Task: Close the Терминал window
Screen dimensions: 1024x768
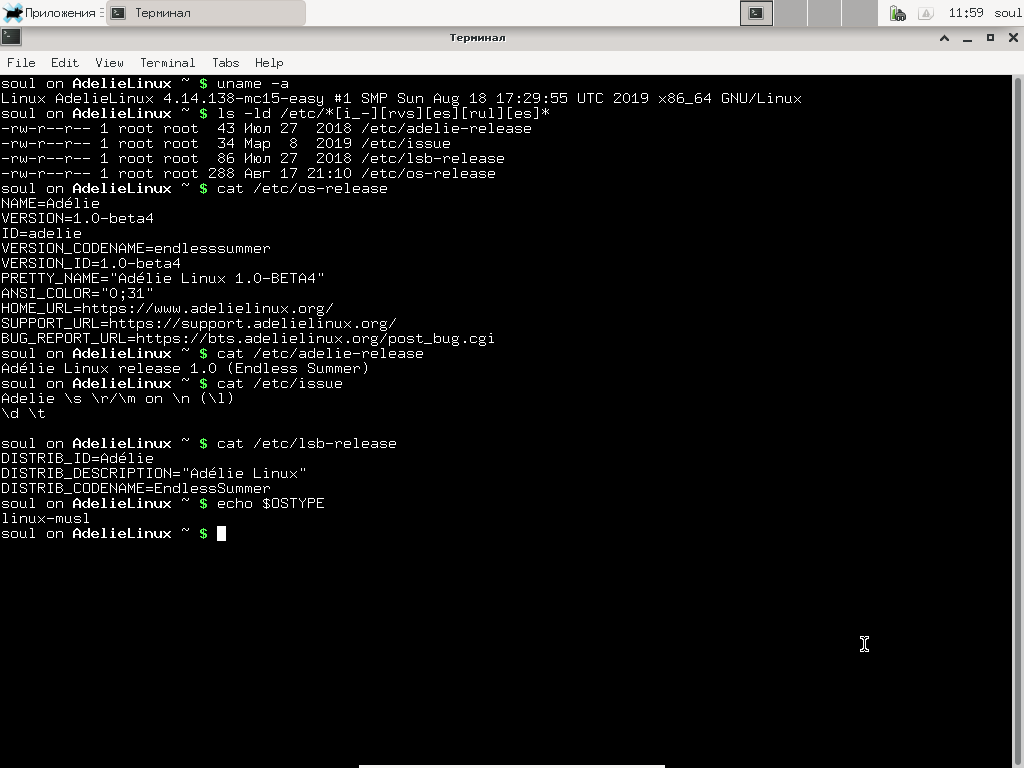Action: (1013, 38)
